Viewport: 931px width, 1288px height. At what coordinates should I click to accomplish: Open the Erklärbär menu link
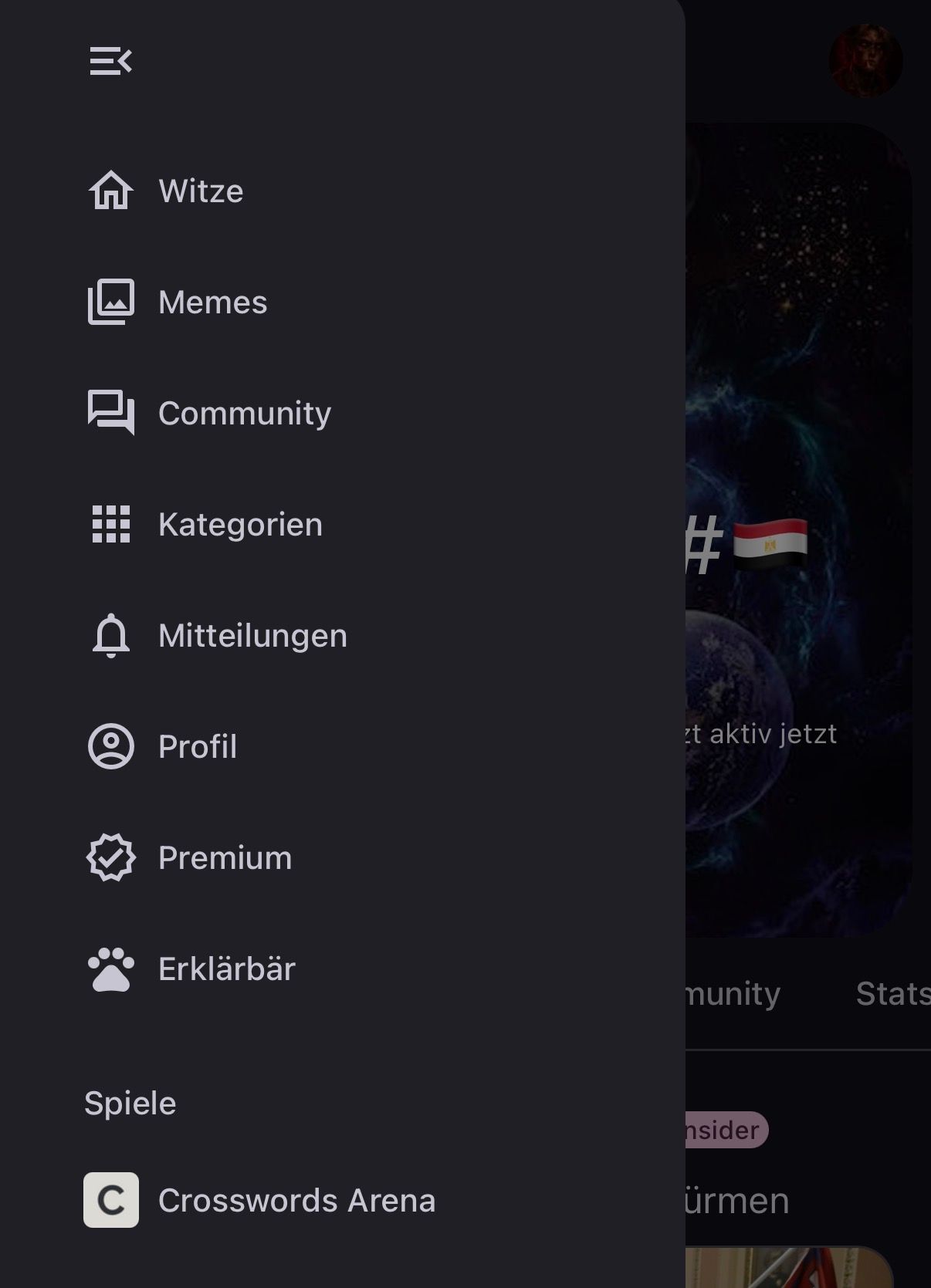227,969
